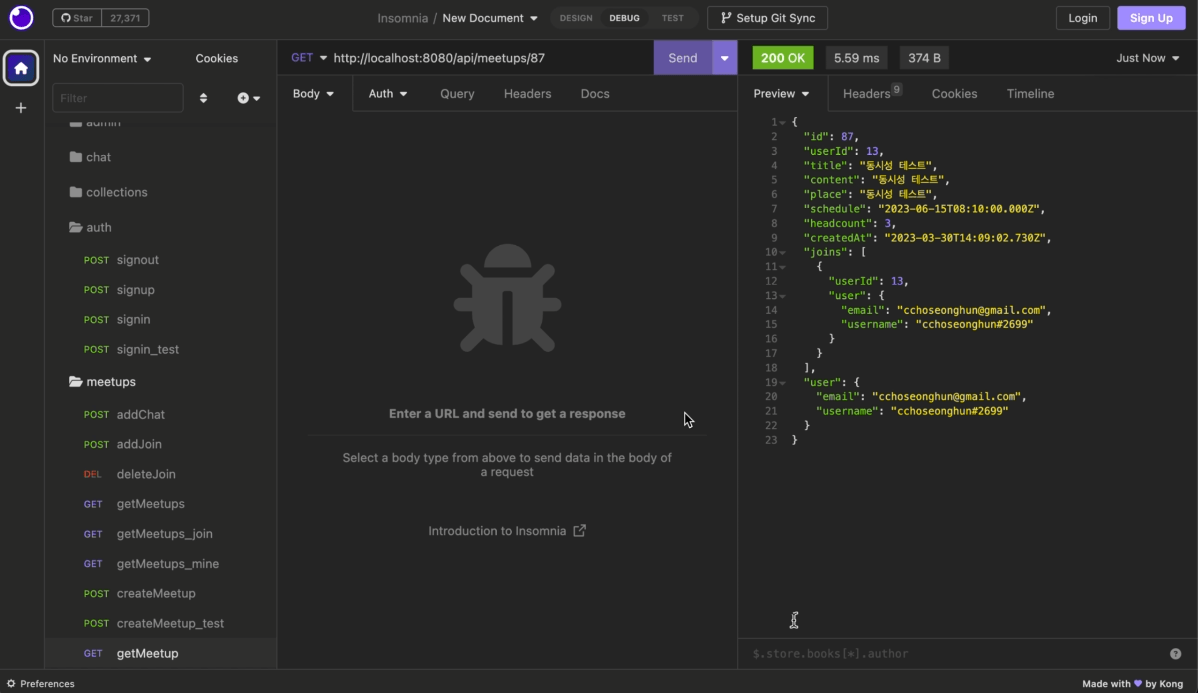Click the Insomnia logo icon
The image size is (1198, 693).
(x=21, y=18)
